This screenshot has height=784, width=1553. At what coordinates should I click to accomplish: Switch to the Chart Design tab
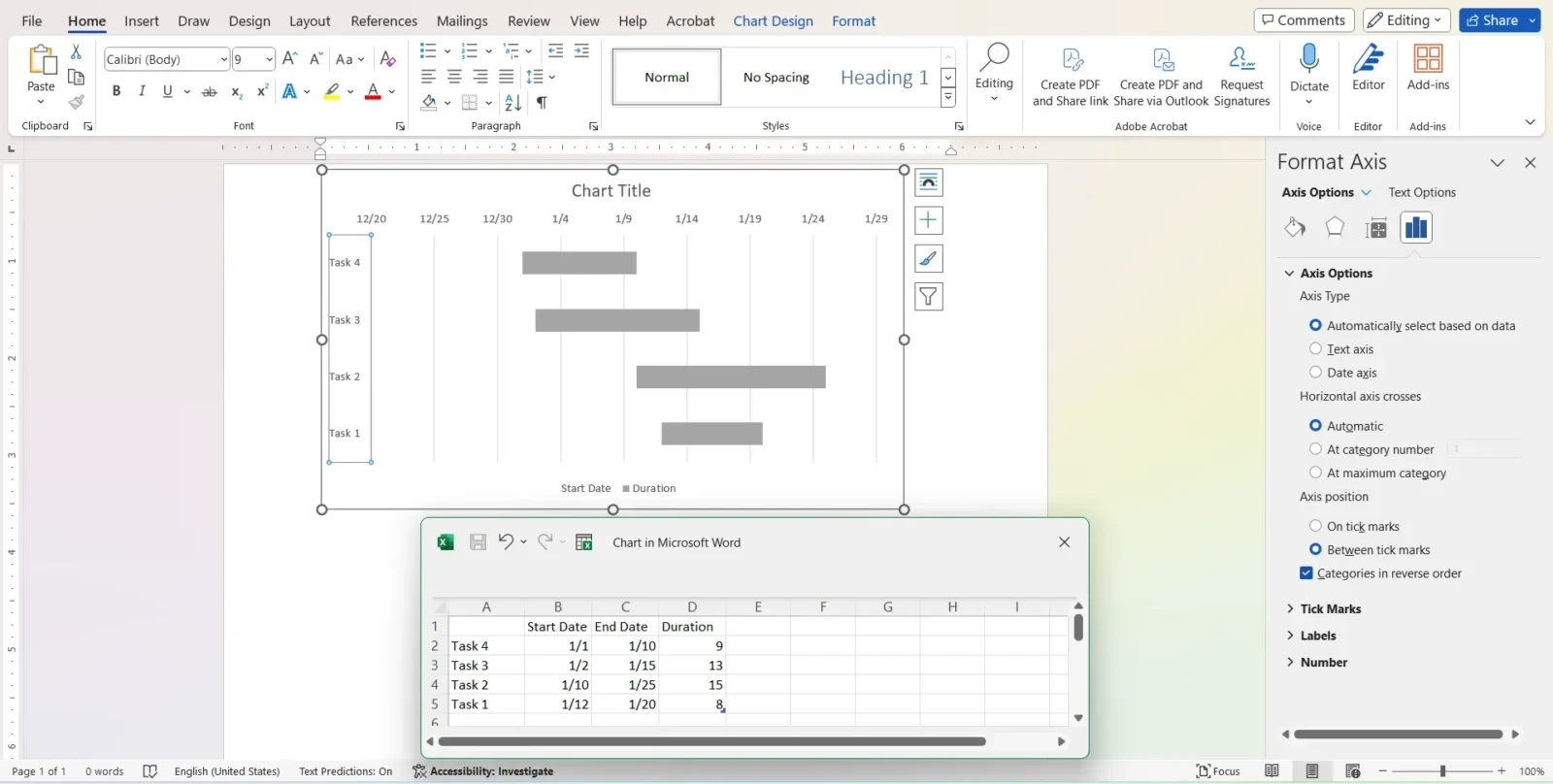773,20
